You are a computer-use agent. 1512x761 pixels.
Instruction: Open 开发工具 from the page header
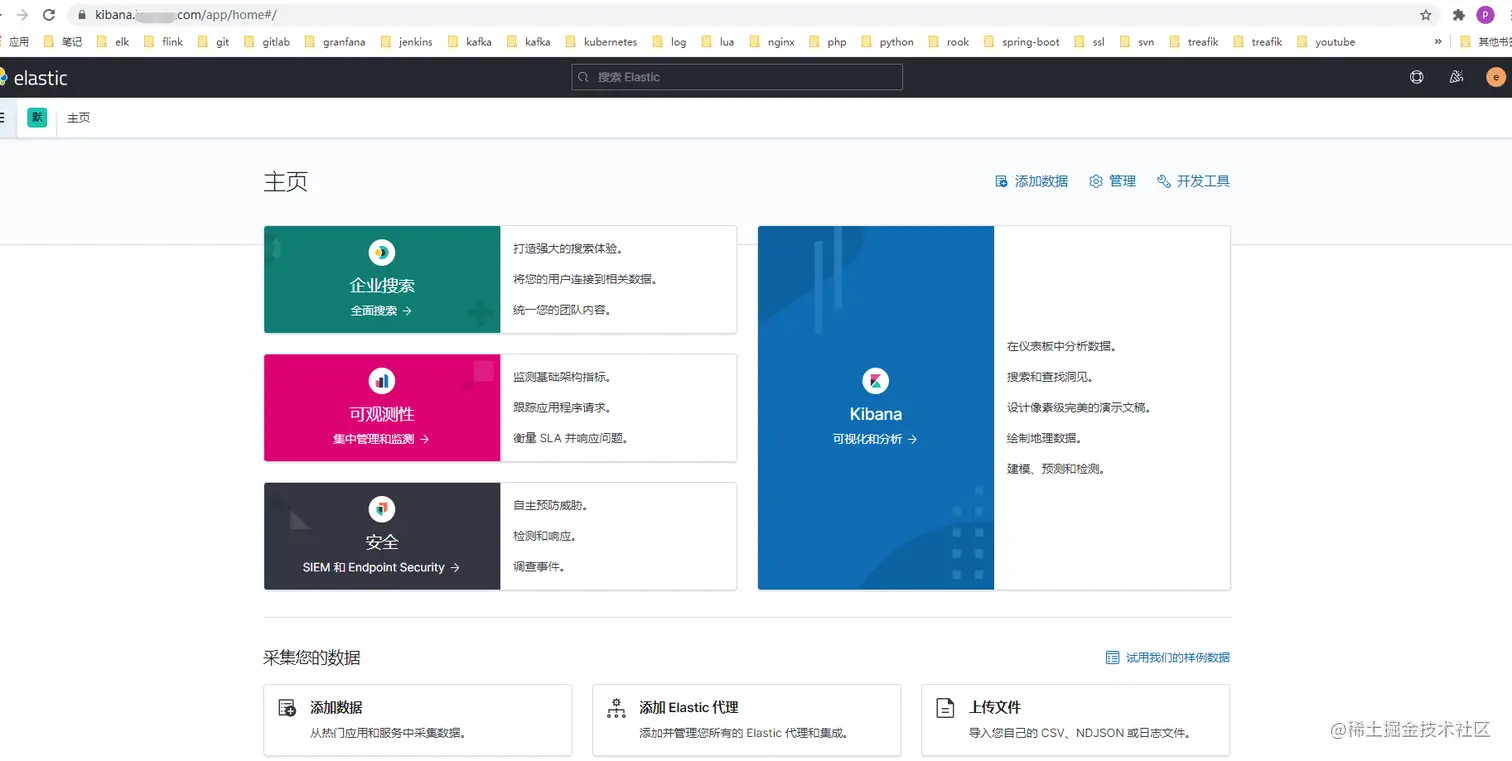pyautogui.click(x=1193, y=181)
